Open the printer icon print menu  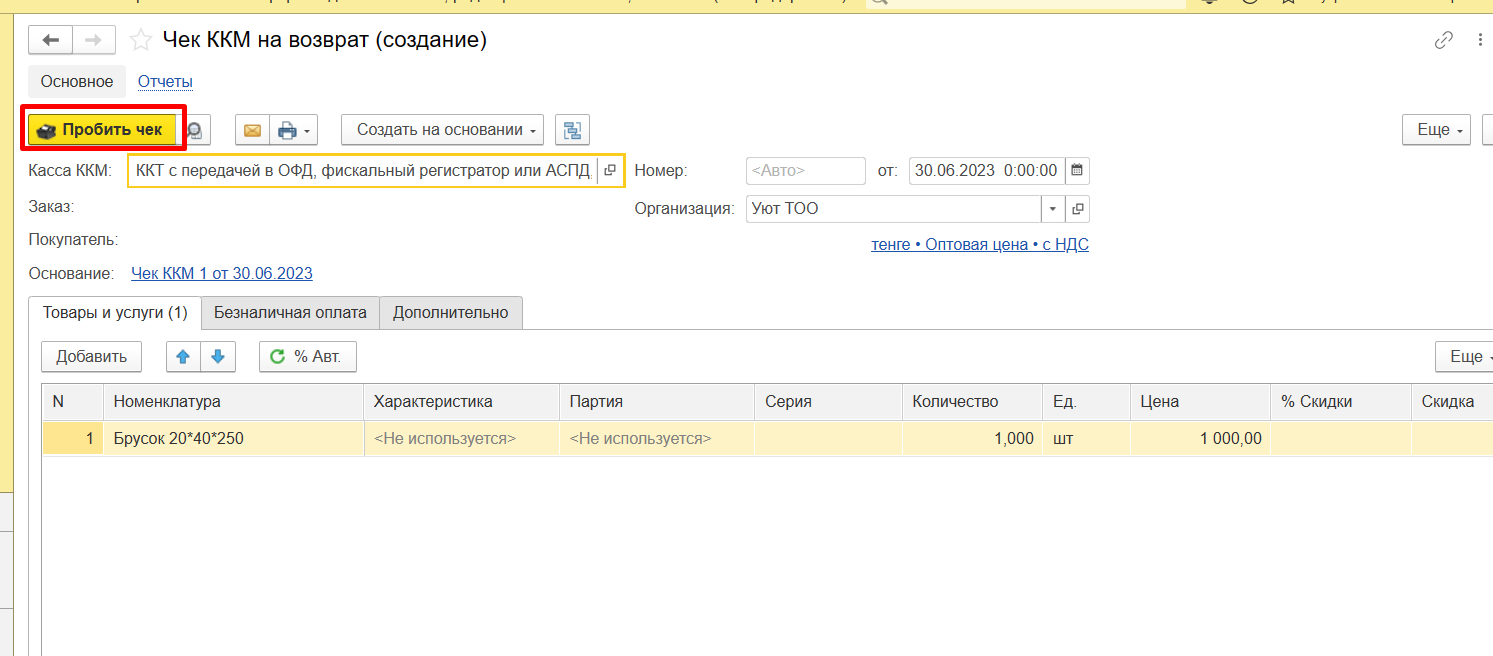tap(294, 130)
